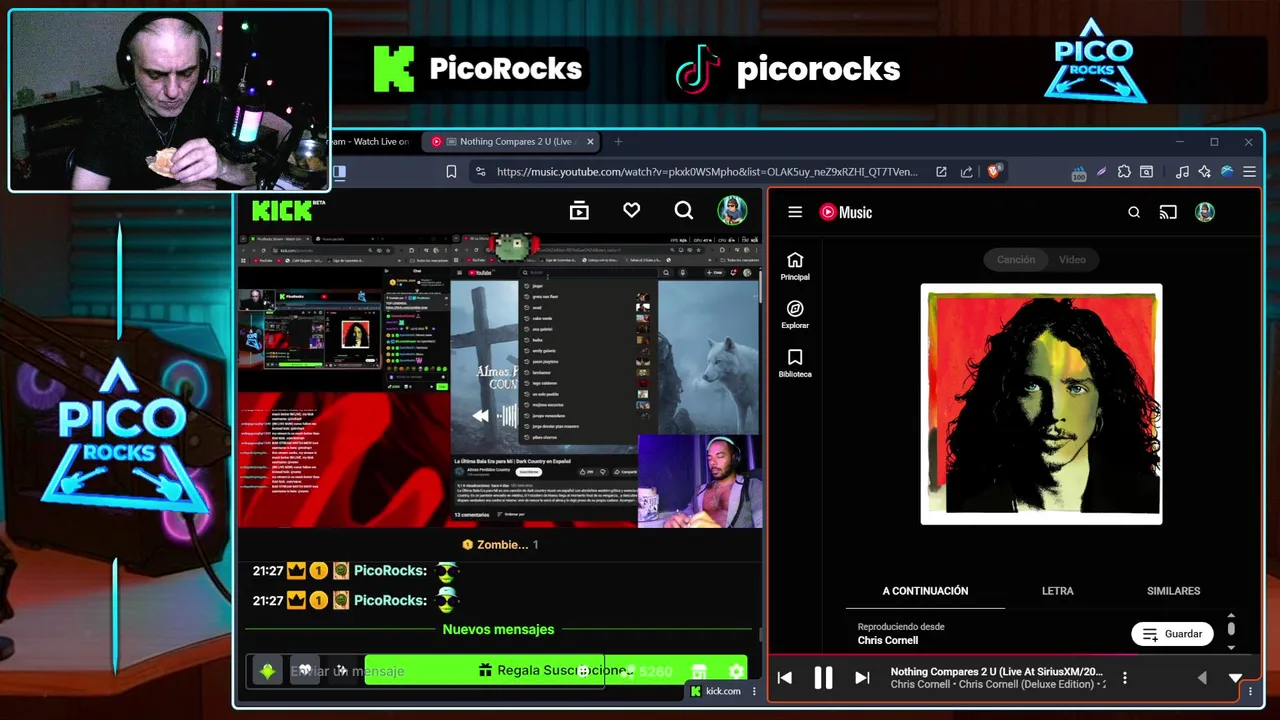Switch to LETRA tab
The height and width of the screenshot is (720, 1280).
1057,591
